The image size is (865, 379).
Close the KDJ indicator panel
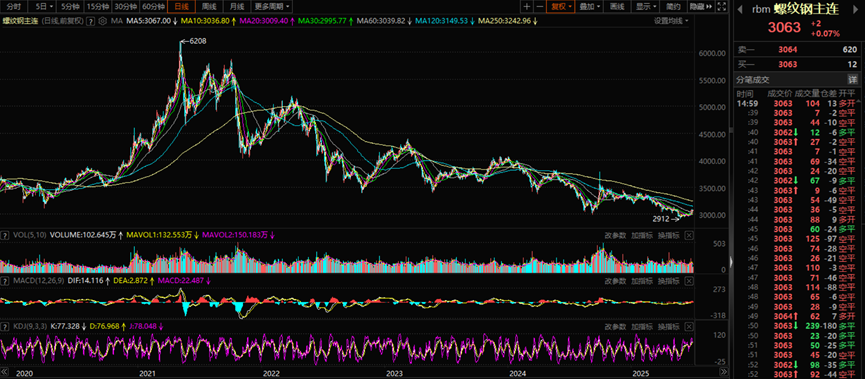click(688, 327)
